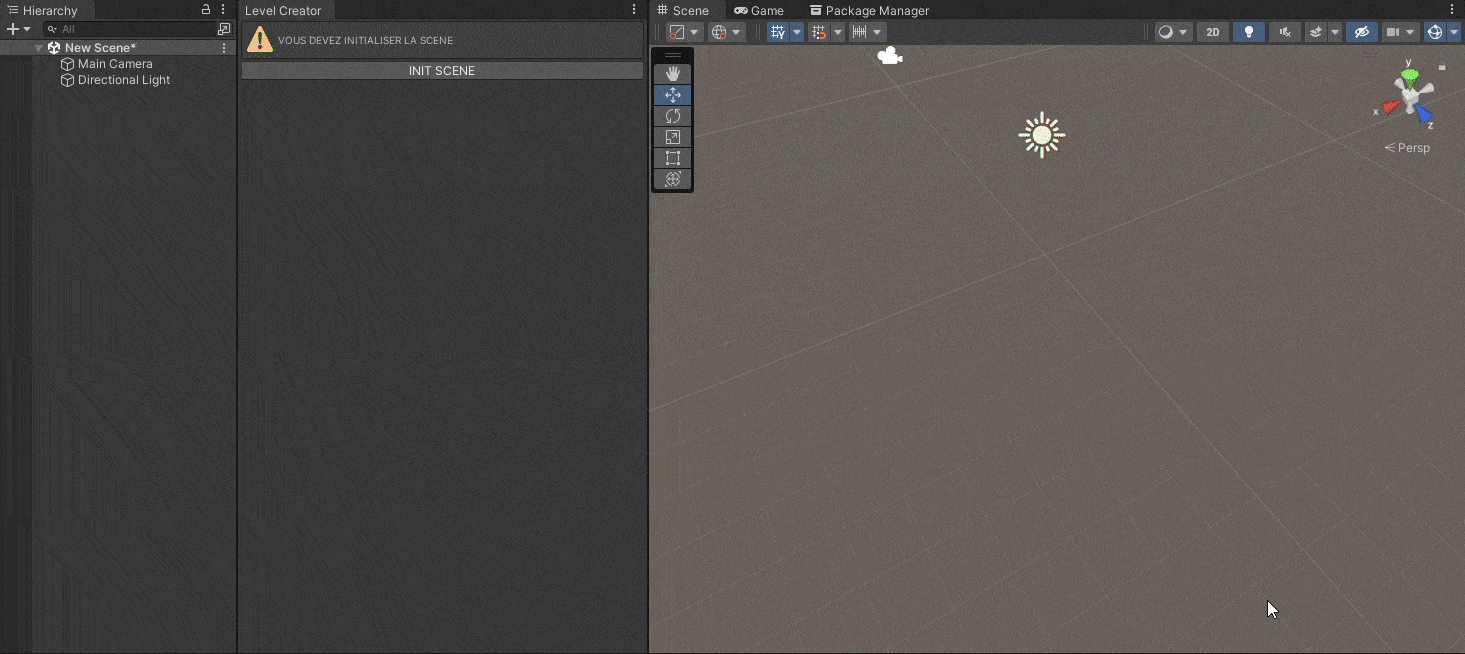1465x654 pixels.
Task: Open create object dropdown arrow in Hierarchy
Action: coord(27,29)
